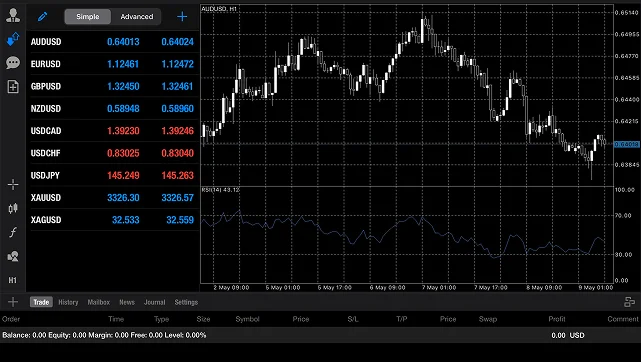Click the plus icon beside Trade tab
Viewport: 641px width, 362px height.
[13, 302]
